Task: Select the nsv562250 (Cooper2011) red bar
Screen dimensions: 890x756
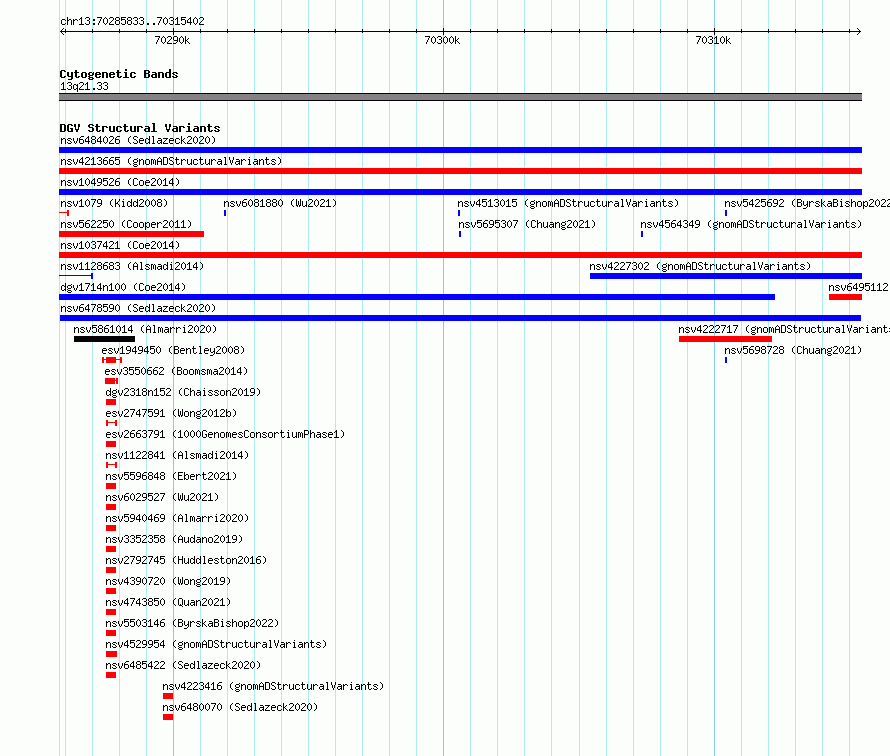Action: 132,234
